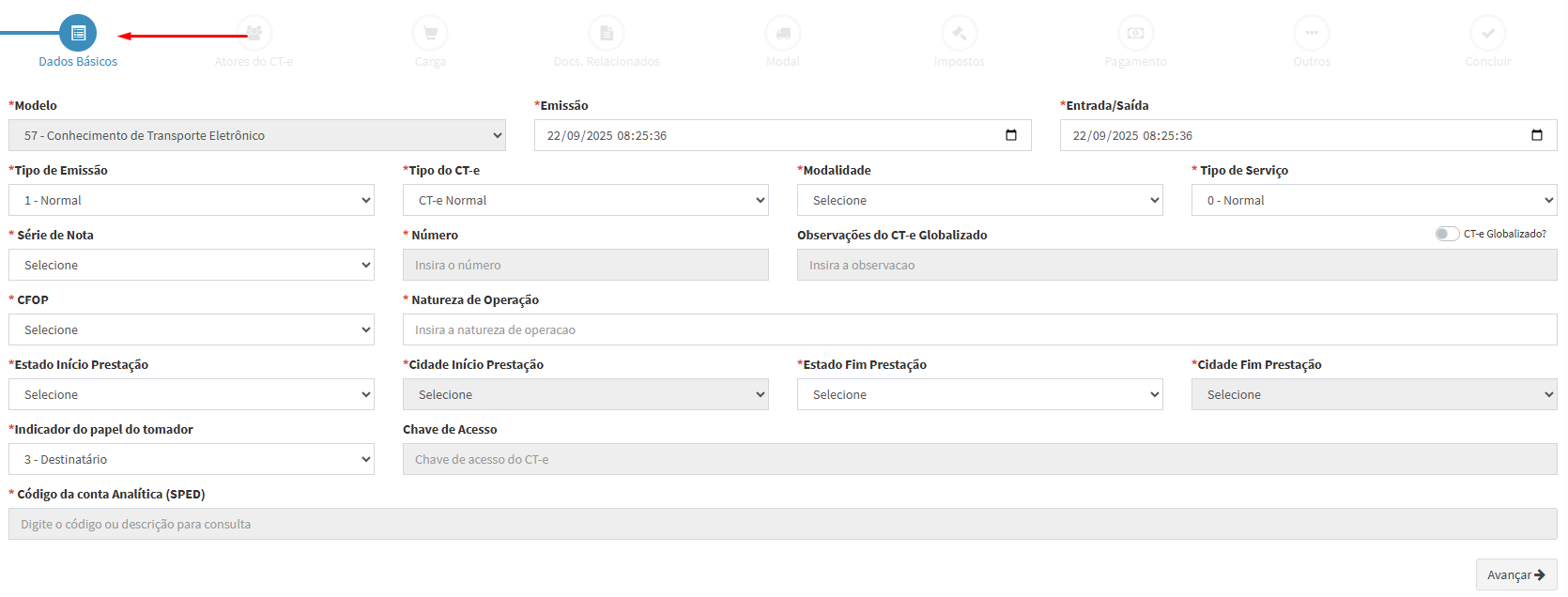Choose an option in Indicador do papel do tomador
1568x597 pixels.
coord(192,460)
